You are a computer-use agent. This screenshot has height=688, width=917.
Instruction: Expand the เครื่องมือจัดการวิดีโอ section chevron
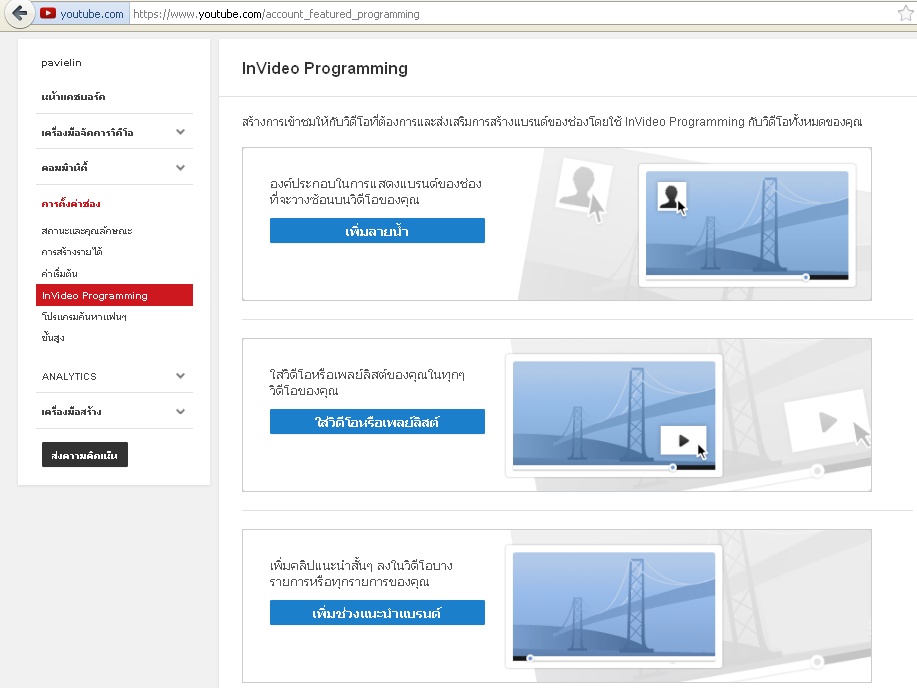(180, 132)
